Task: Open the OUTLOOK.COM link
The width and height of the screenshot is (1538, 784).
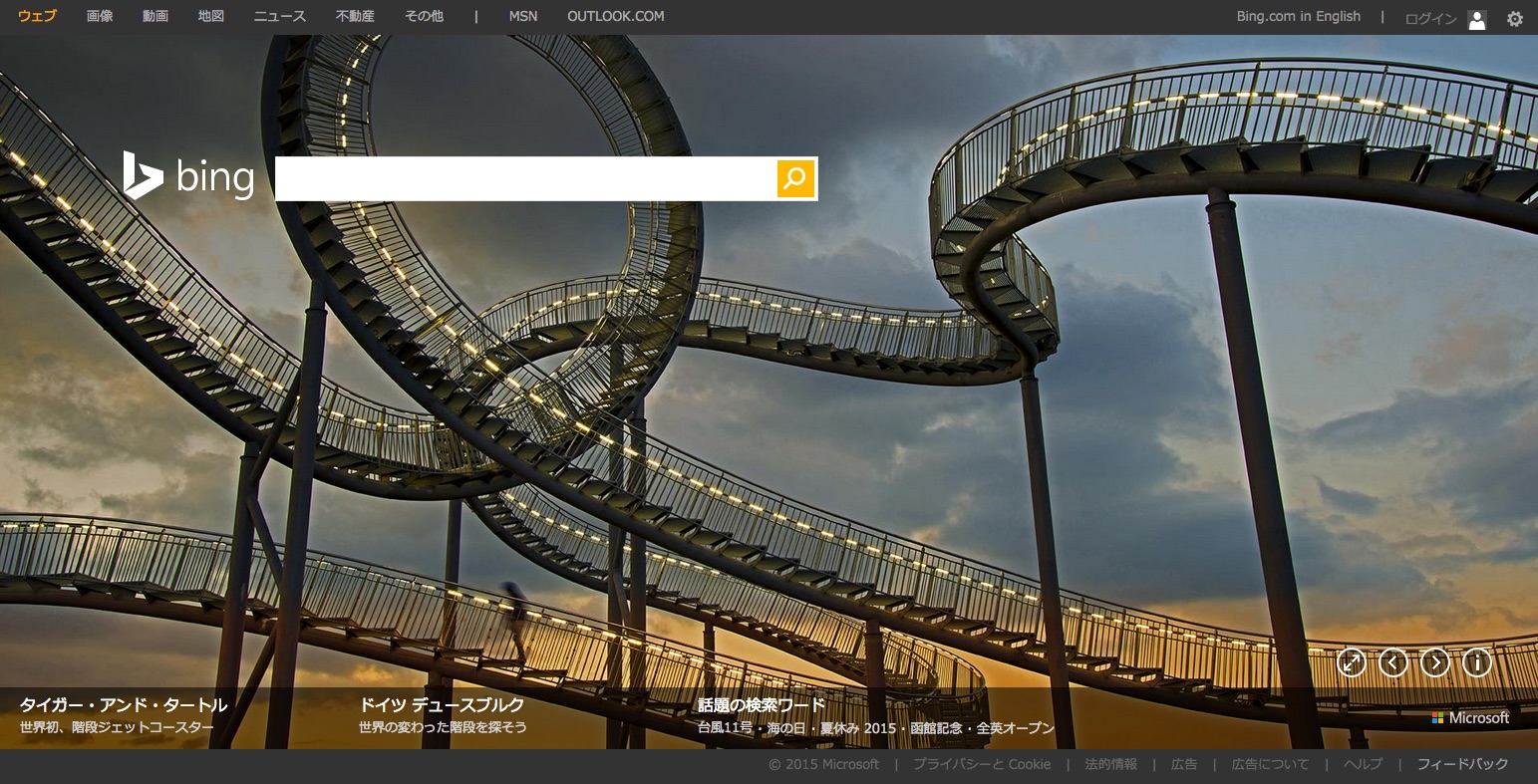Action: [x=615, y=16]
